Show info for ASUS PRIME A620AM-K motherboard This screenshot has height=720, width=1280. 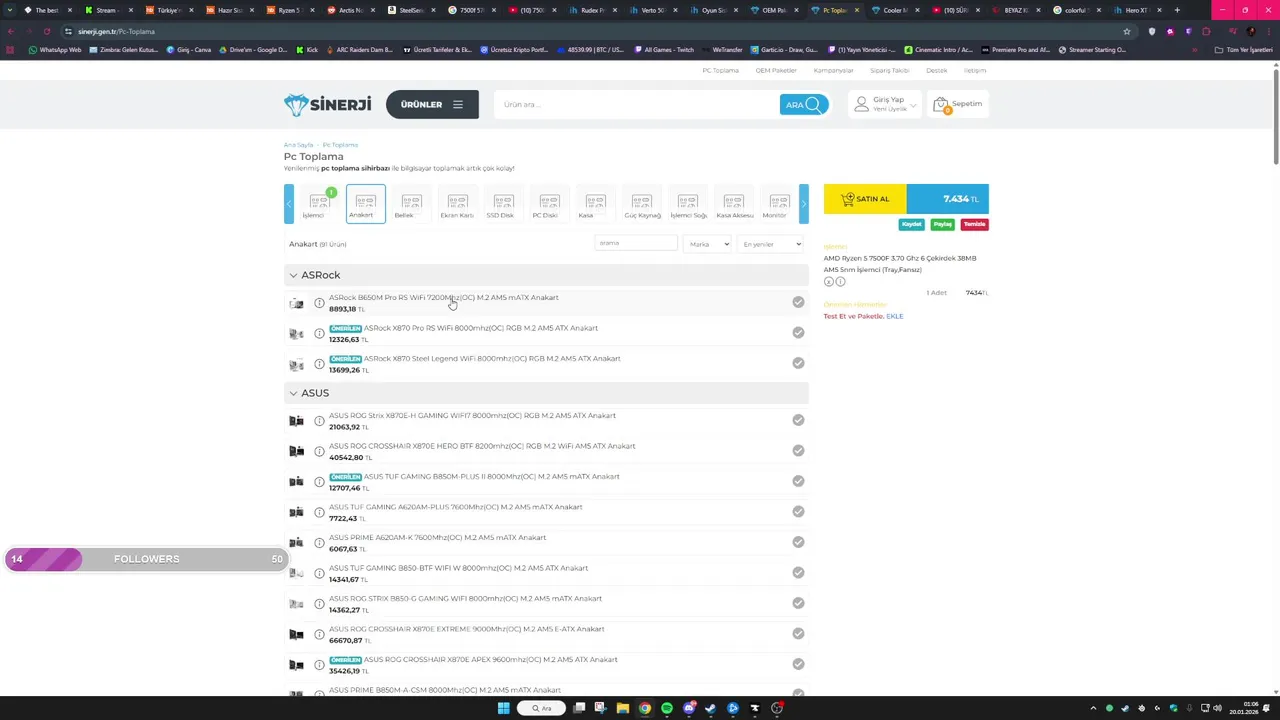[x=319, y=543]
